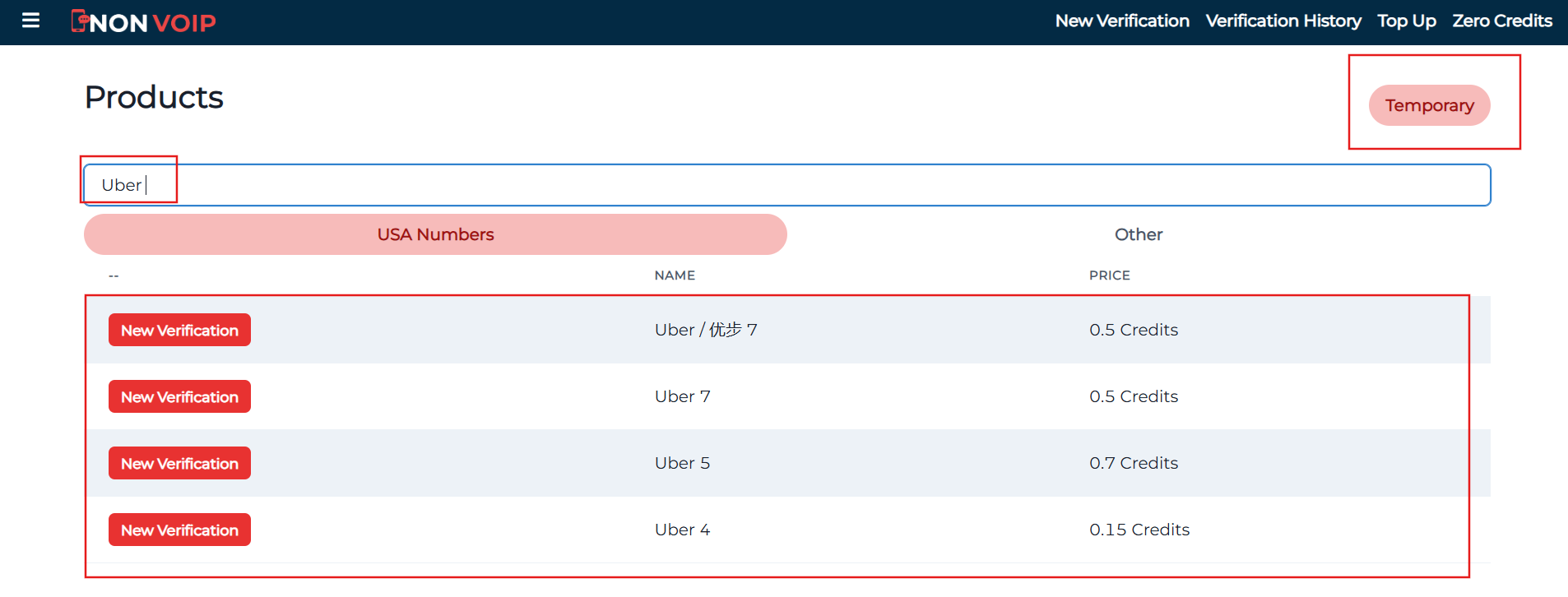1568x597 pixels.
Task: Select the USA Numbers tab
Action: tap(435, 234)
